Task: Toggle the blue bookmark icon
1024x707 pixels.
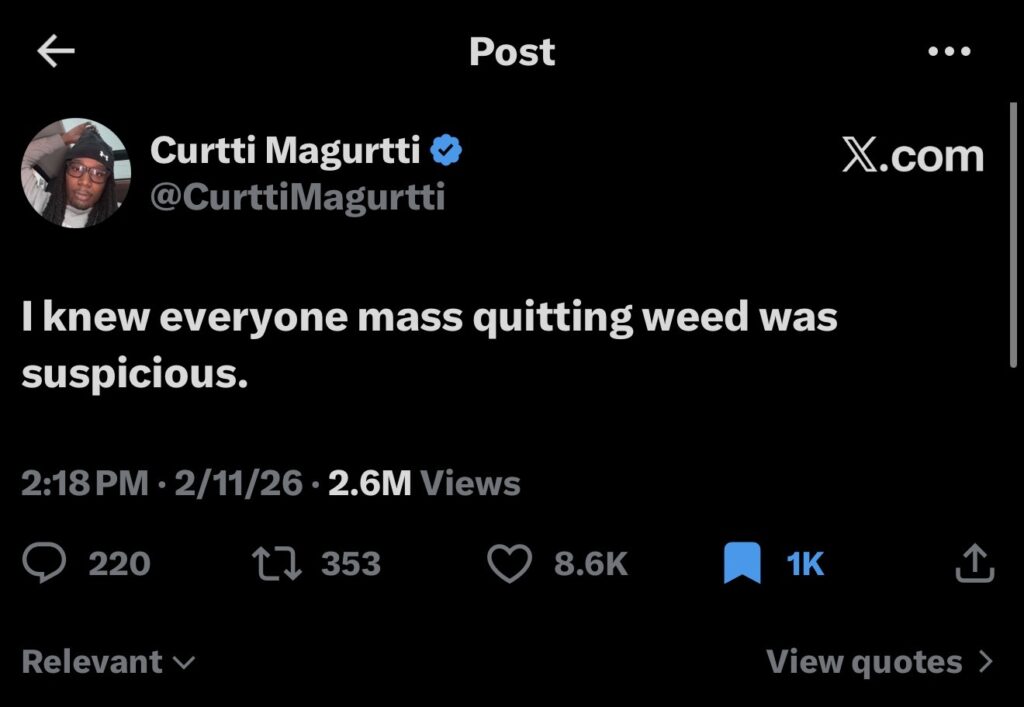Action: pos(742,564)
